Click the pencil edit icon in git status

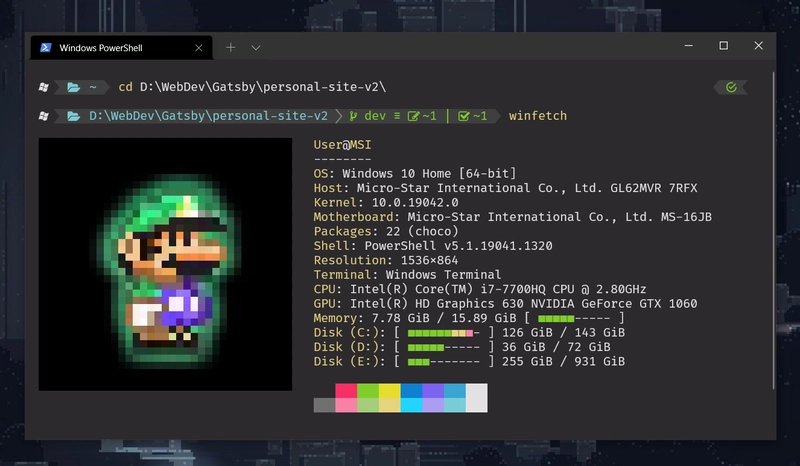coord(413,116)
